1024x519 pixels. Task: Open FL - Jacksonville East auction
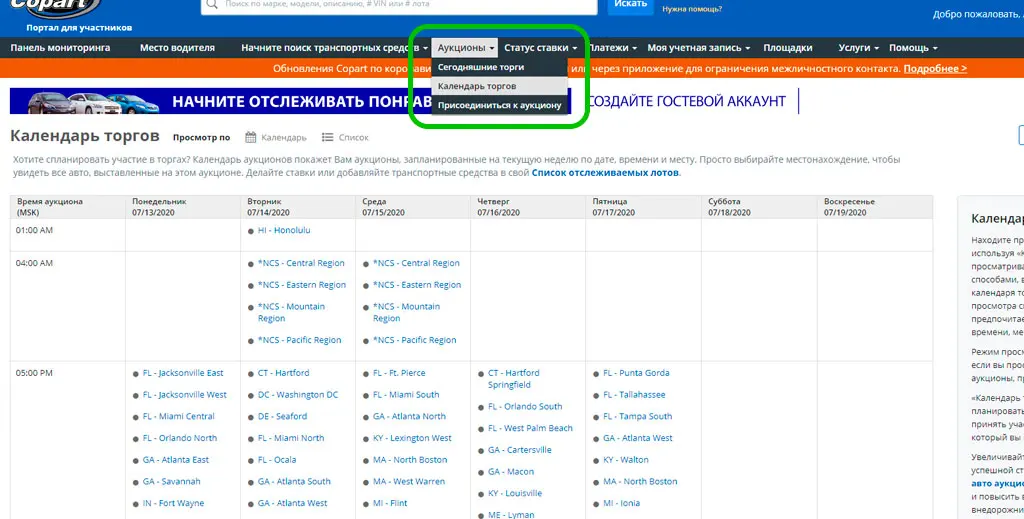pos(183,373)
